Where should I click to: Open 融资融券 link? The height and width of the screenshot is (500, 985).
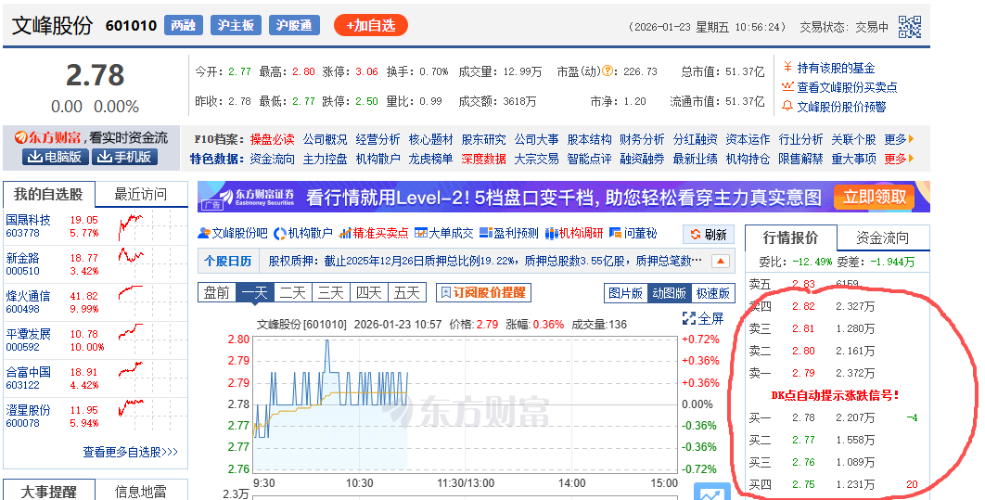coord(641,159)
